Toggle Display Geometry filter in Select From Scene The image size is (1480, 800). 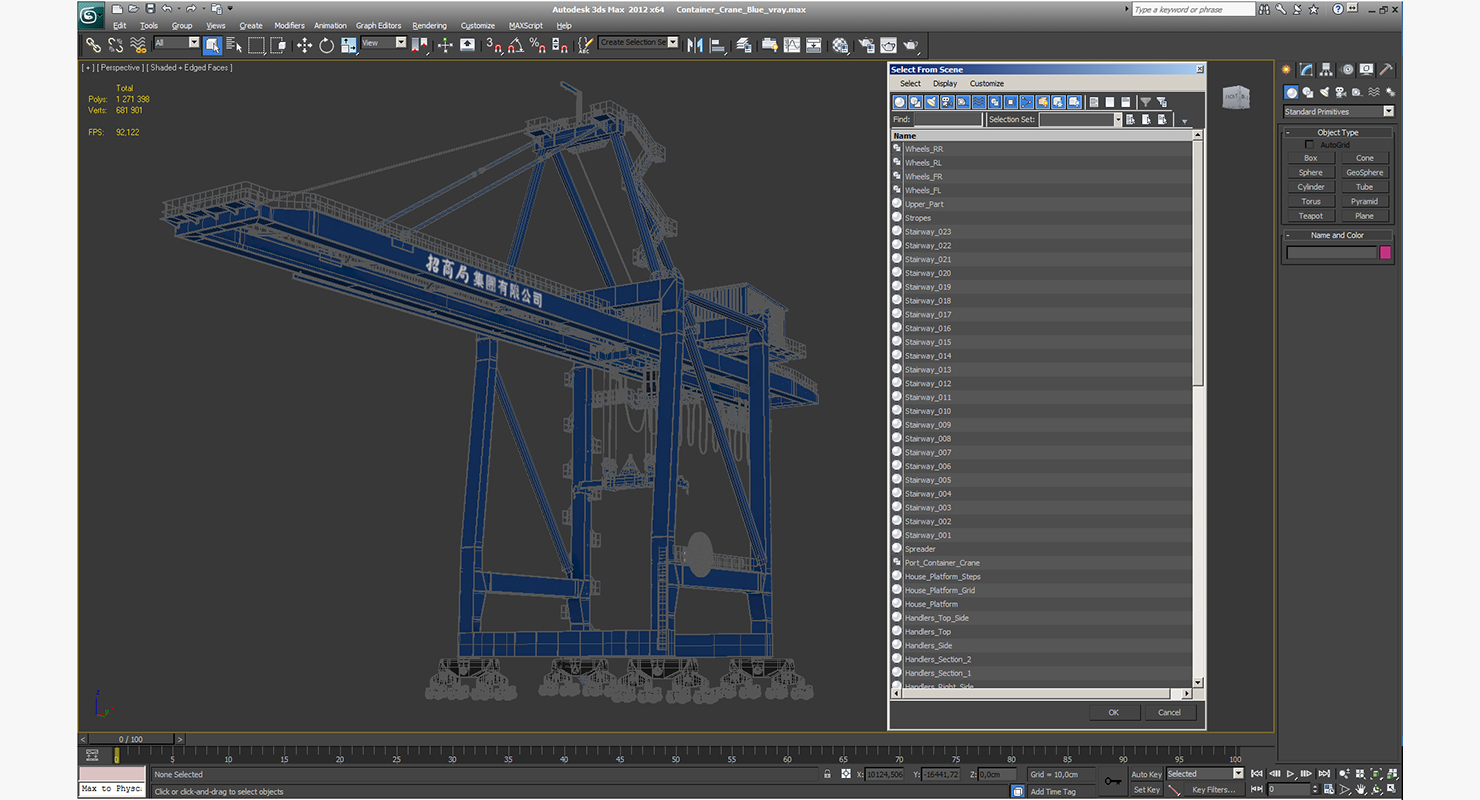pos(899,102)
